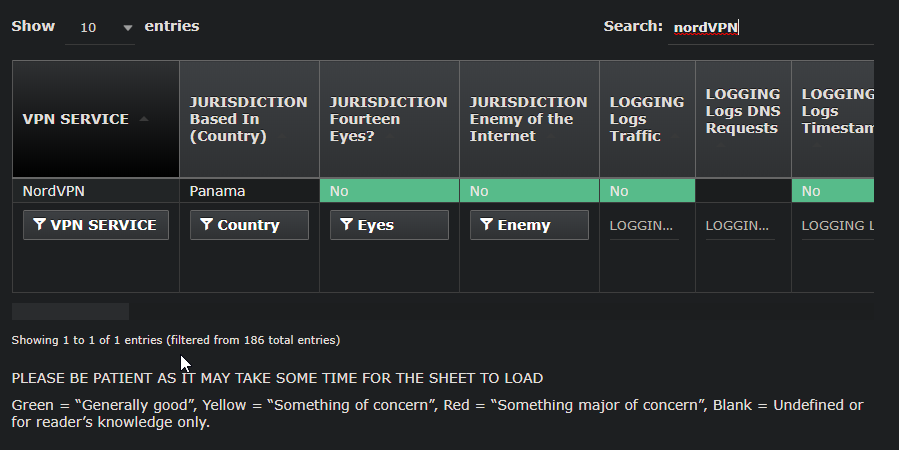The image size is (899, 450).
Task: Click the filter input under Logs Timestamps
Action: pos(837,227)
